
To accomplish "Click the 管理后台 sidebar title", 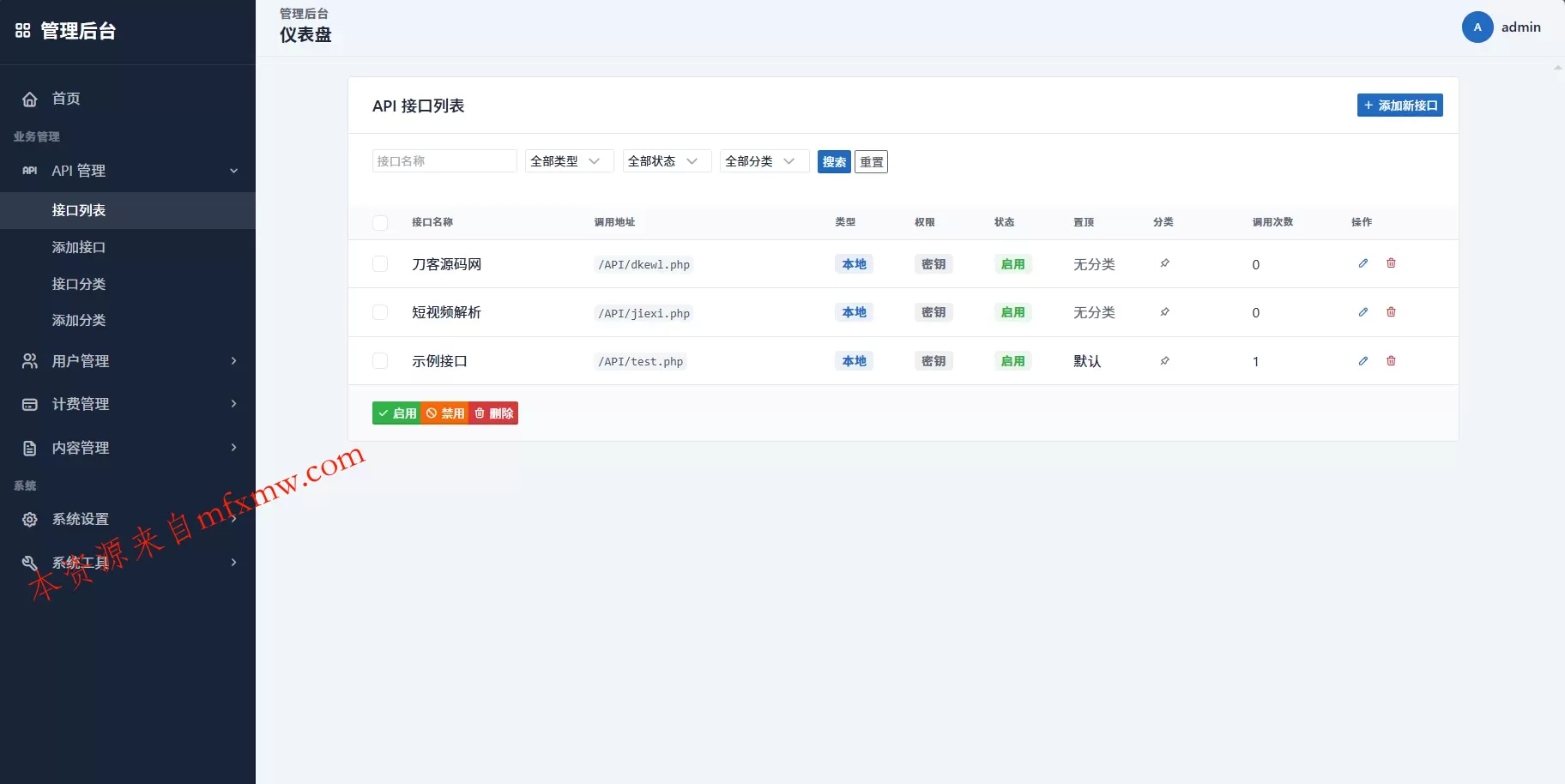I will point(78,31).
